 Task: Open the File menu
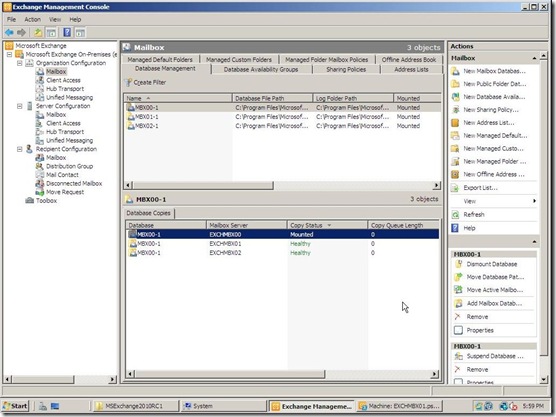[x=11, y=20]
